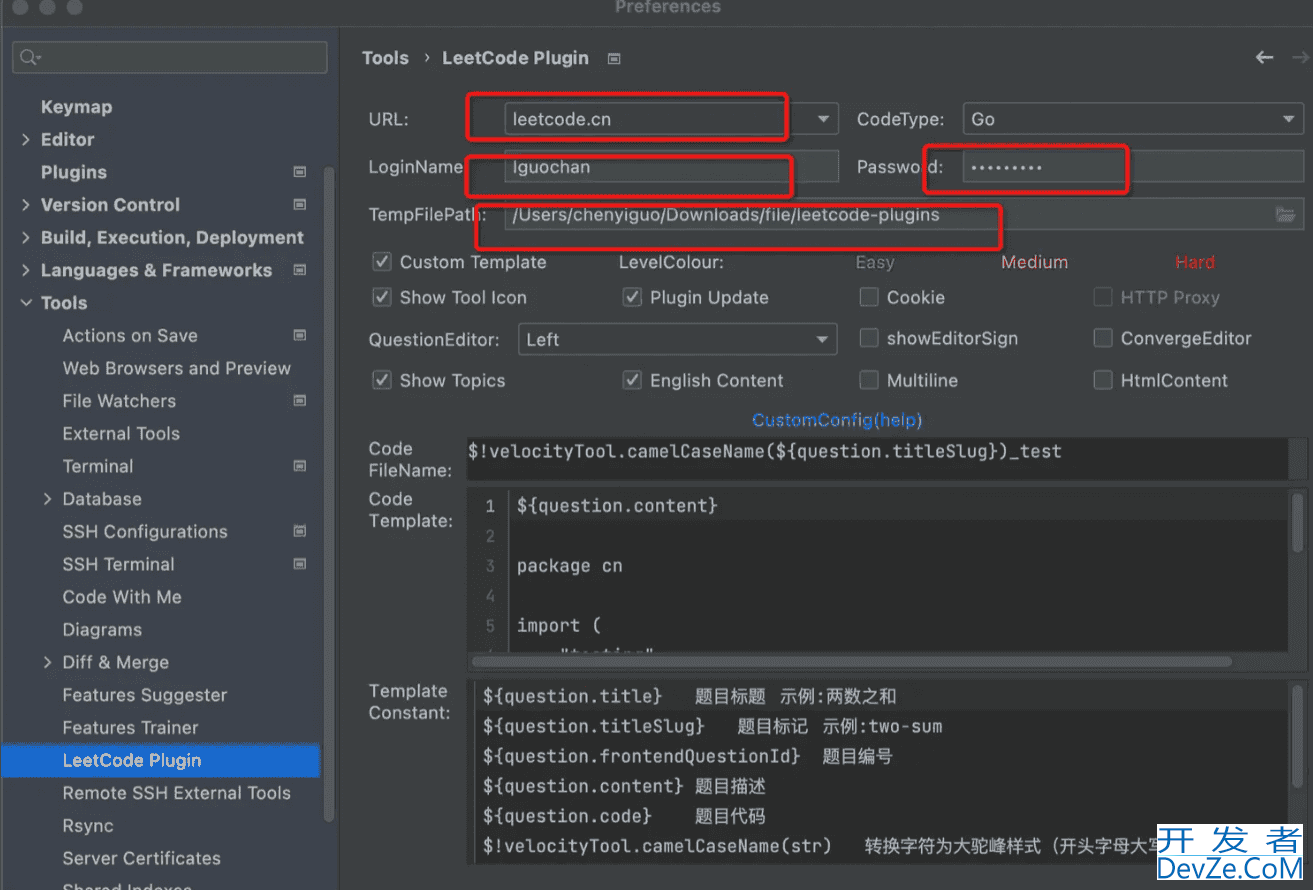
Task: Expand Build, Execution, Deployment group
Action: 26,238
